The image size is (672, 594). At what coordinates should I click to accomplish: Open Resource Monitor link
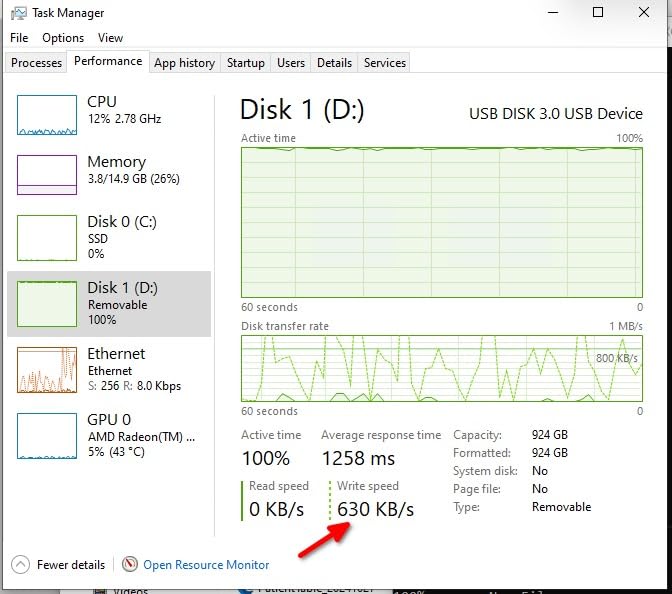pyautogui.click(x=206, y=565)
